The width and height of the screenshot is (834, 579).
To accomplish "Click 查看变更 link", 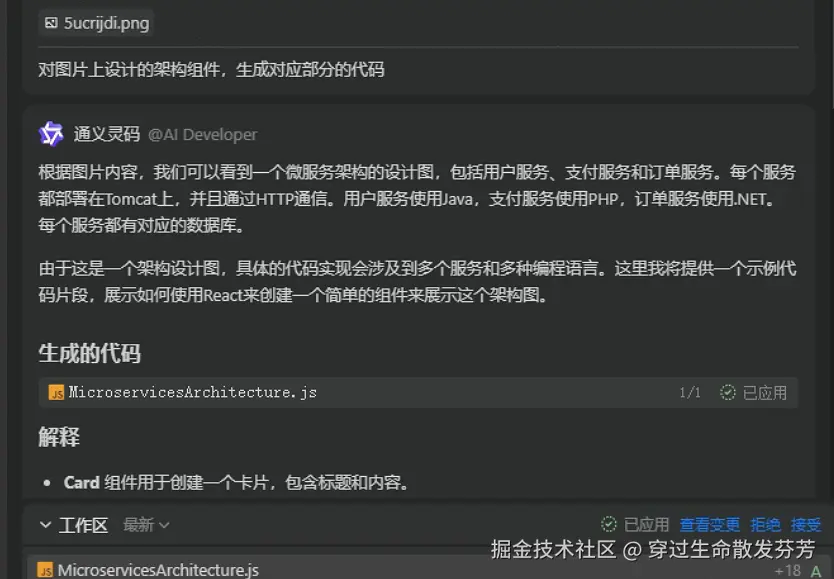I will (x=710, y=525).
